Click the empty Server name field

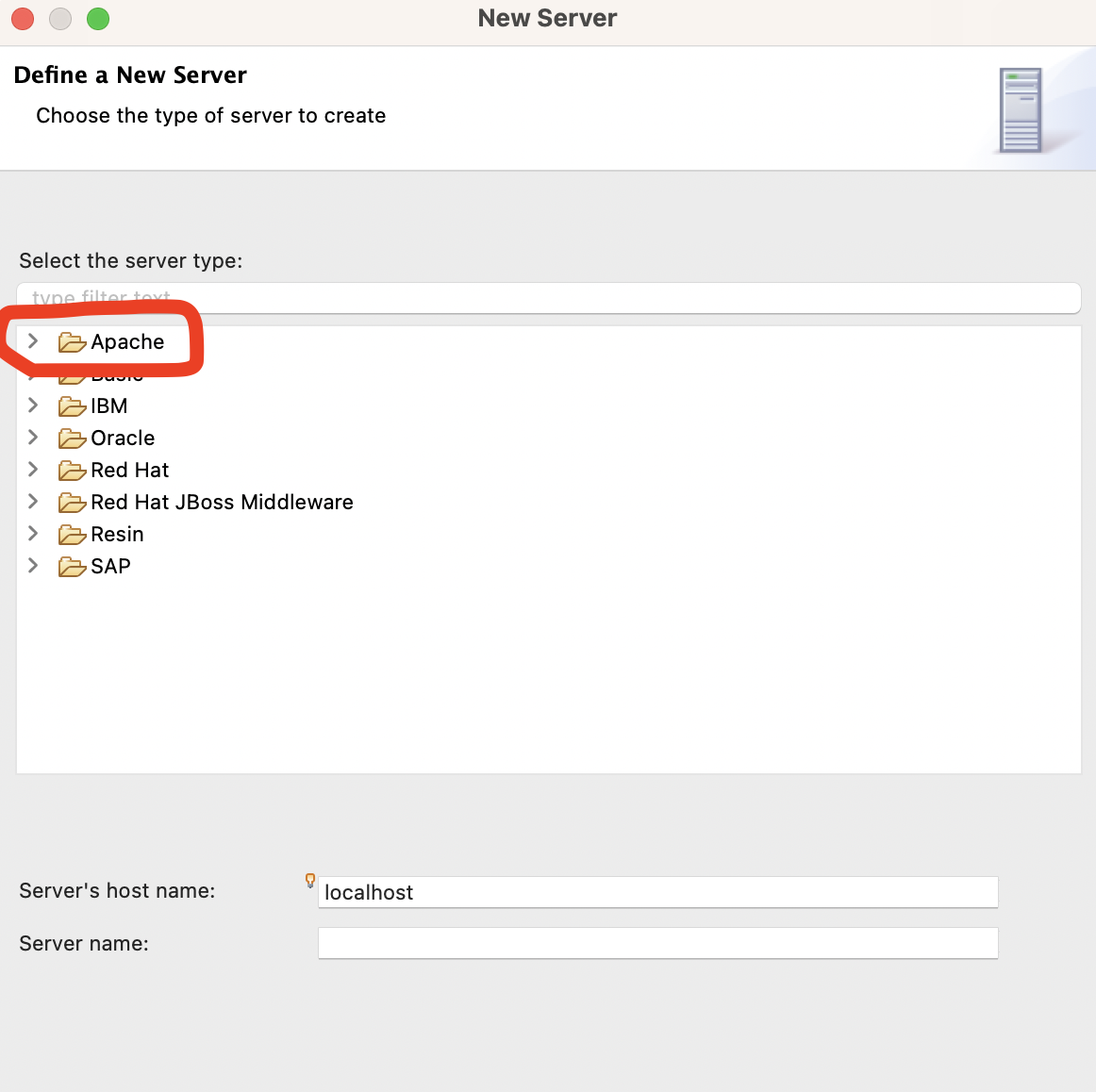[657, 943]
